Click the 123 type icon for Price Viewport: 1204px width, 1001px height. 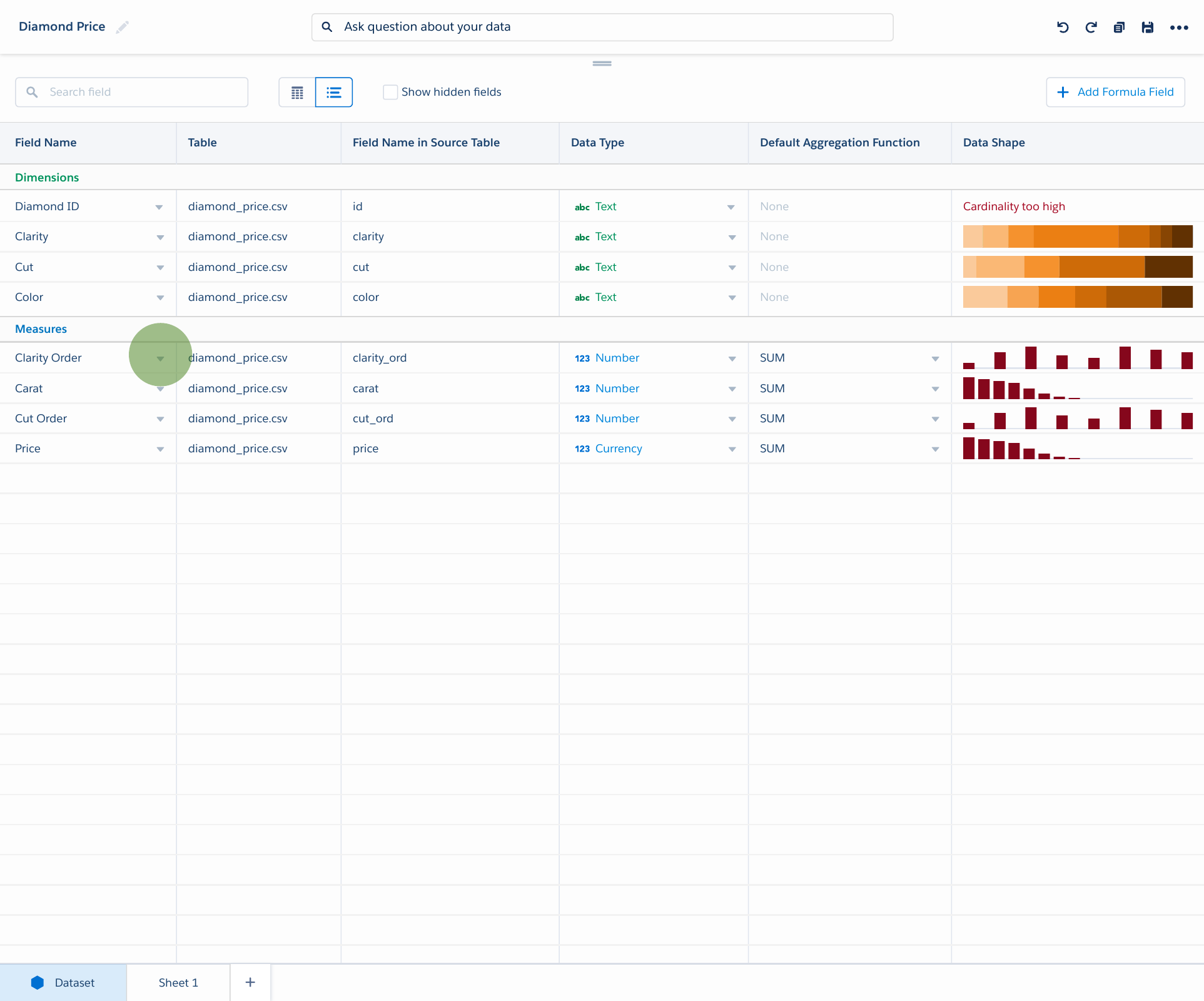tap(582, 449)
